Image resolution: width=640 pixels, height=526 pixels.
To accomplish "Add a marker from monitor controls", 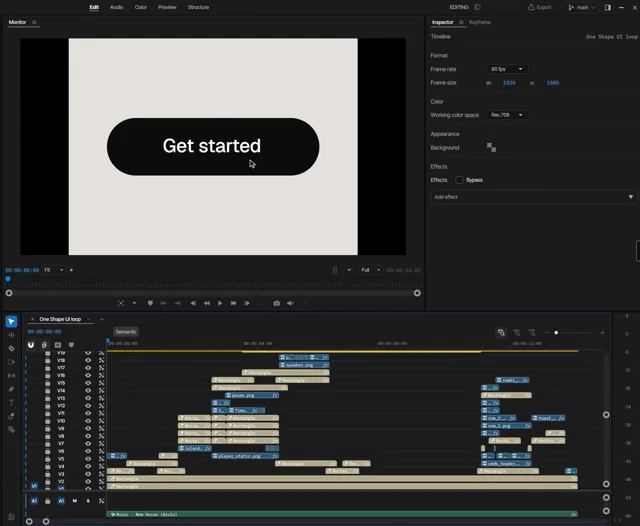I will point(150,303).
